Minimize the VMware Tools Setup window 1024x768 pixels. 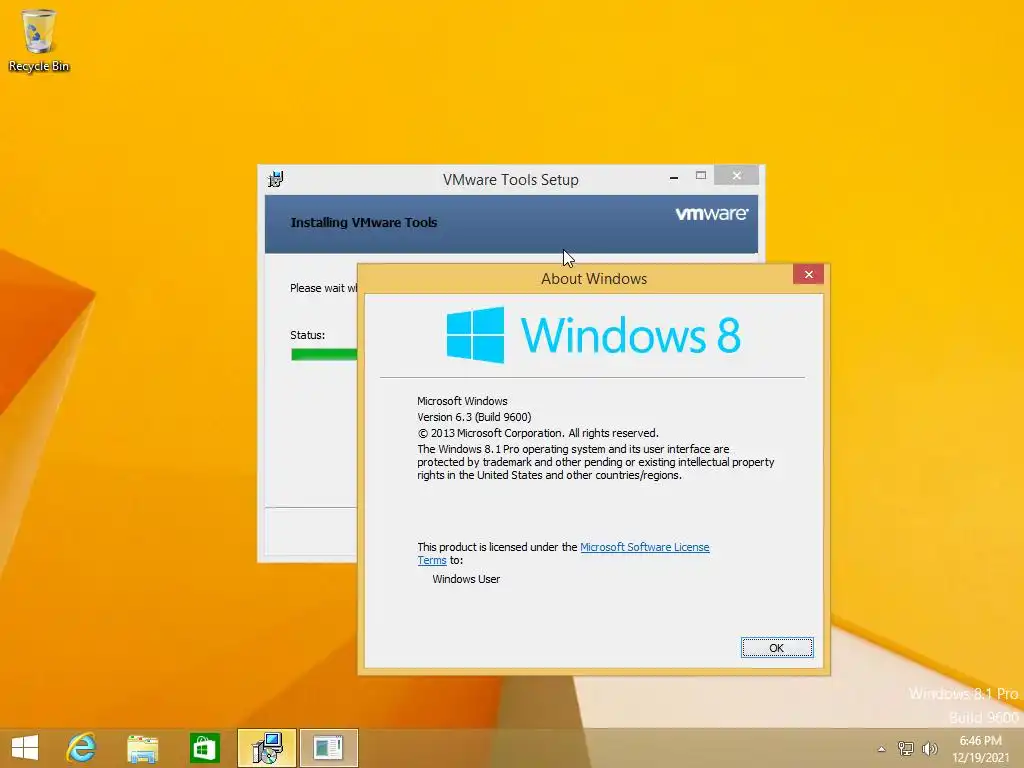[x=673, y=176]
